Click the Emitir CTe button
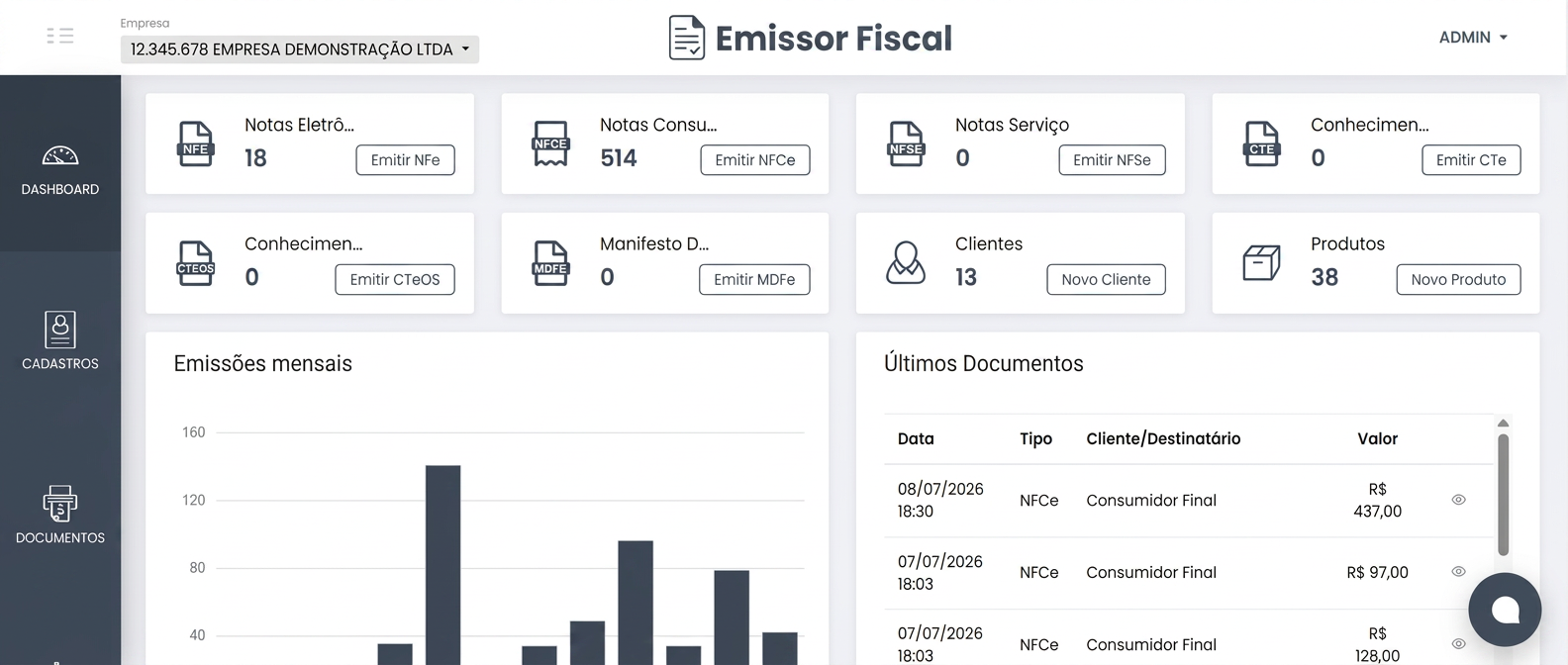Image resolution: width=1568 pixels, height=665 pixels. (1471, 160)
